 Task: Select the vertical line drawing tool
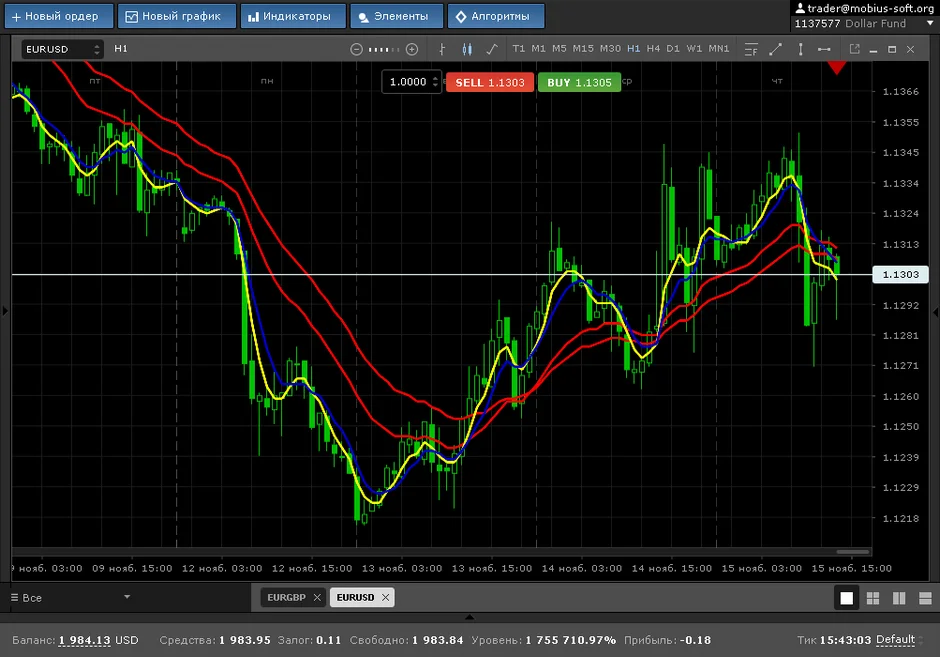pyautogui.click(x=800, y=49)
